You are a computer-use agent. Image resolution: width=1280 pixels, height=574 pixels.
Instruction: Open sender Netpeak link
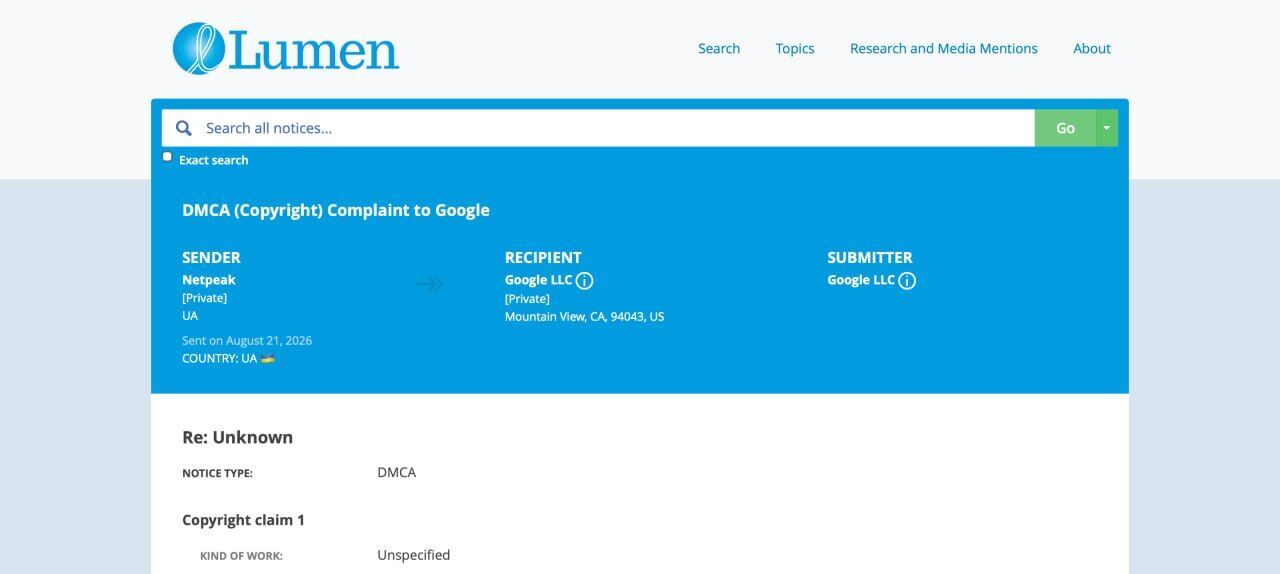pyautogui.click(x=209, y=280)
